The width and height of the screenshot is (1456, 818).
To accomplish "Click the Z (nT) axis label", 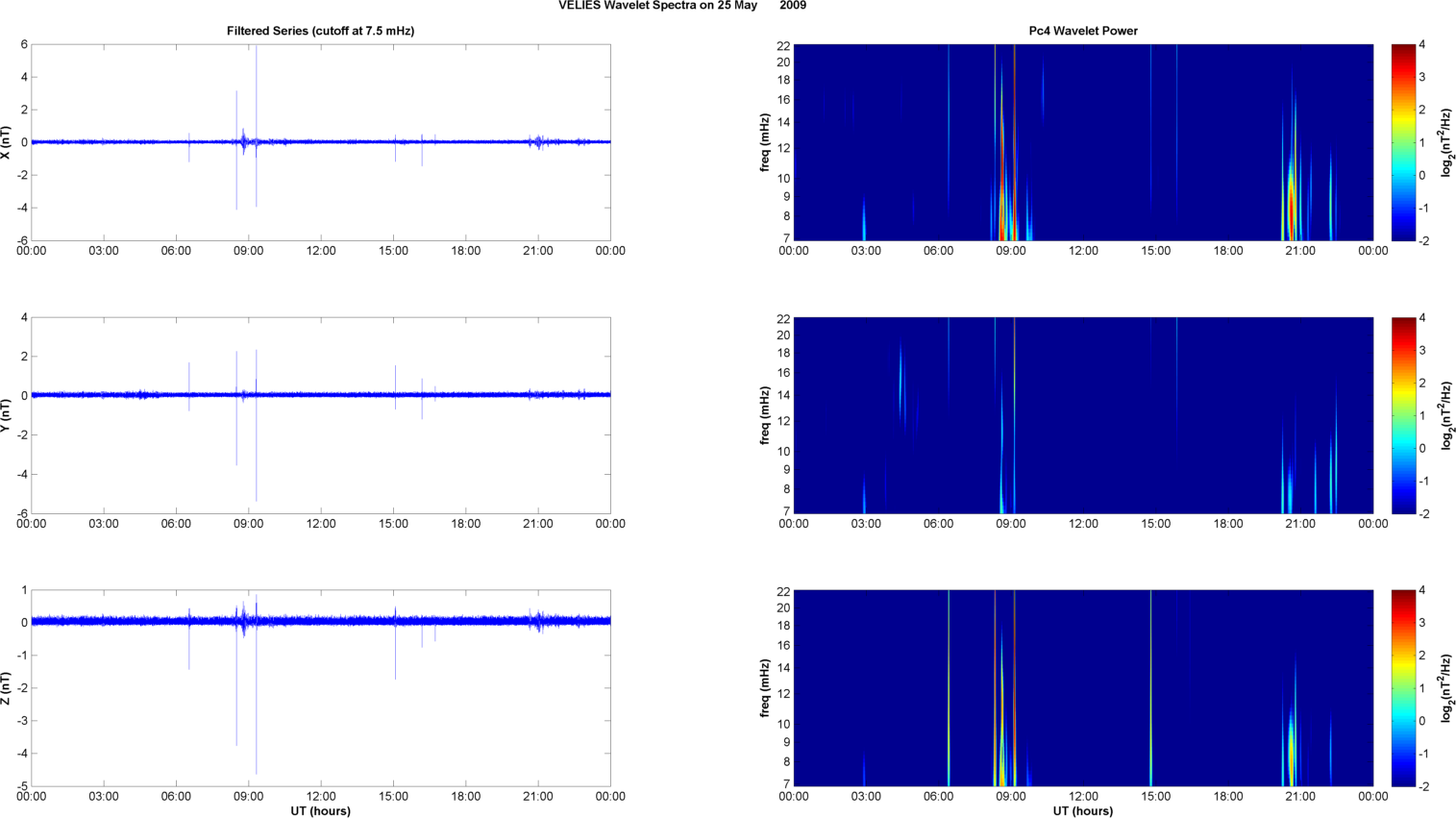I will (8, 688).
